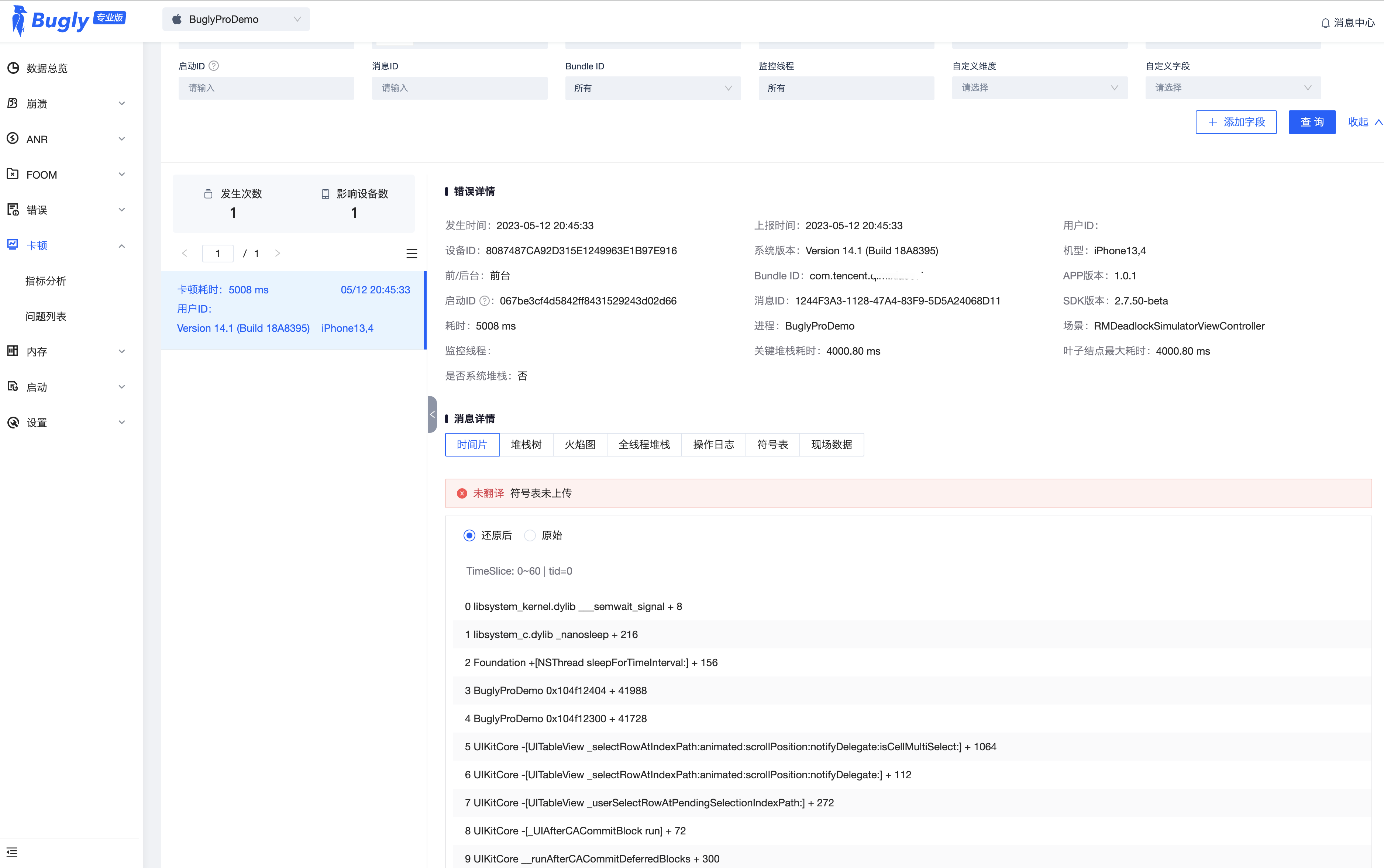1384x868 pixels.
Task: Expand the ANR menu chevron
Action: click(x=122, y=139)
